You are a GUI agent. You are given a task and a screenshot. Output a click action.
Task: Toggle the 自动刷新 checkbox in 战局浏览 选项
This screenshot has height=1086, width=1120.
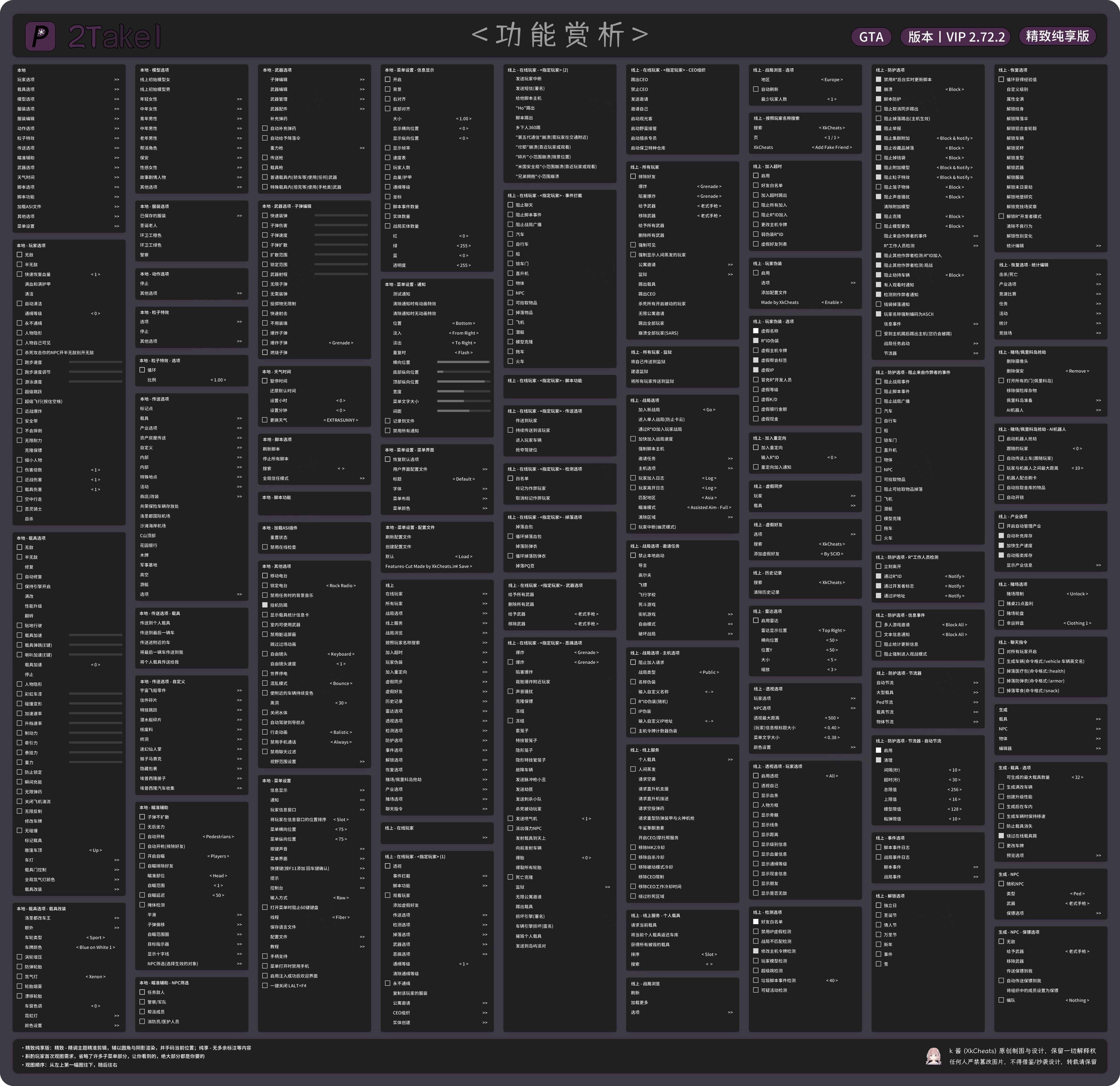click(x=756, y=89)
